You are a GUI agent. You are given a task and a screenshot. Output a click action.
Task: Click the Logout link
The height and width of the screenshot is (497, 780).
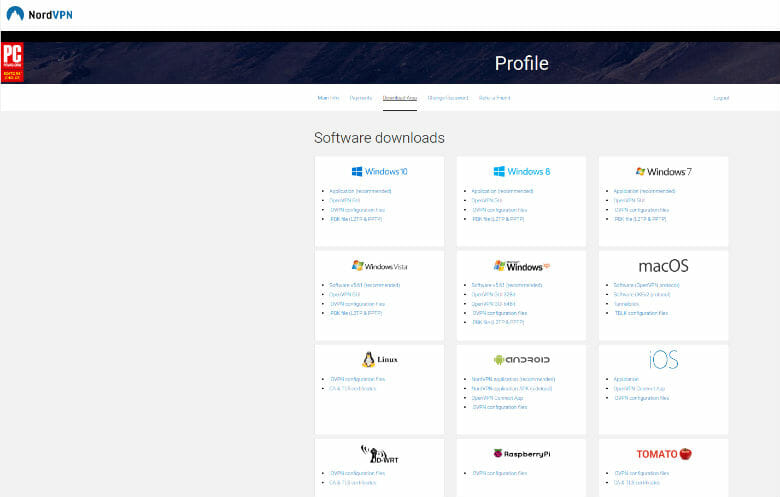point(721,98)
